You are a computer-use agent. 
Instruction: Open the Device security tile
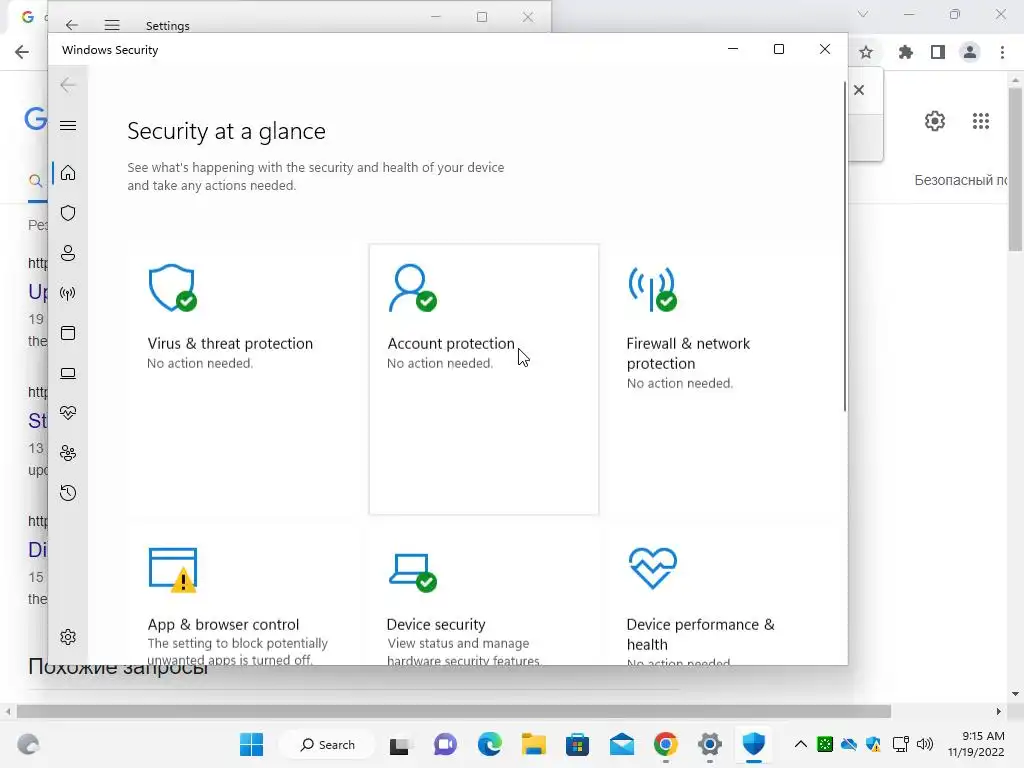[x=484, y=596]
